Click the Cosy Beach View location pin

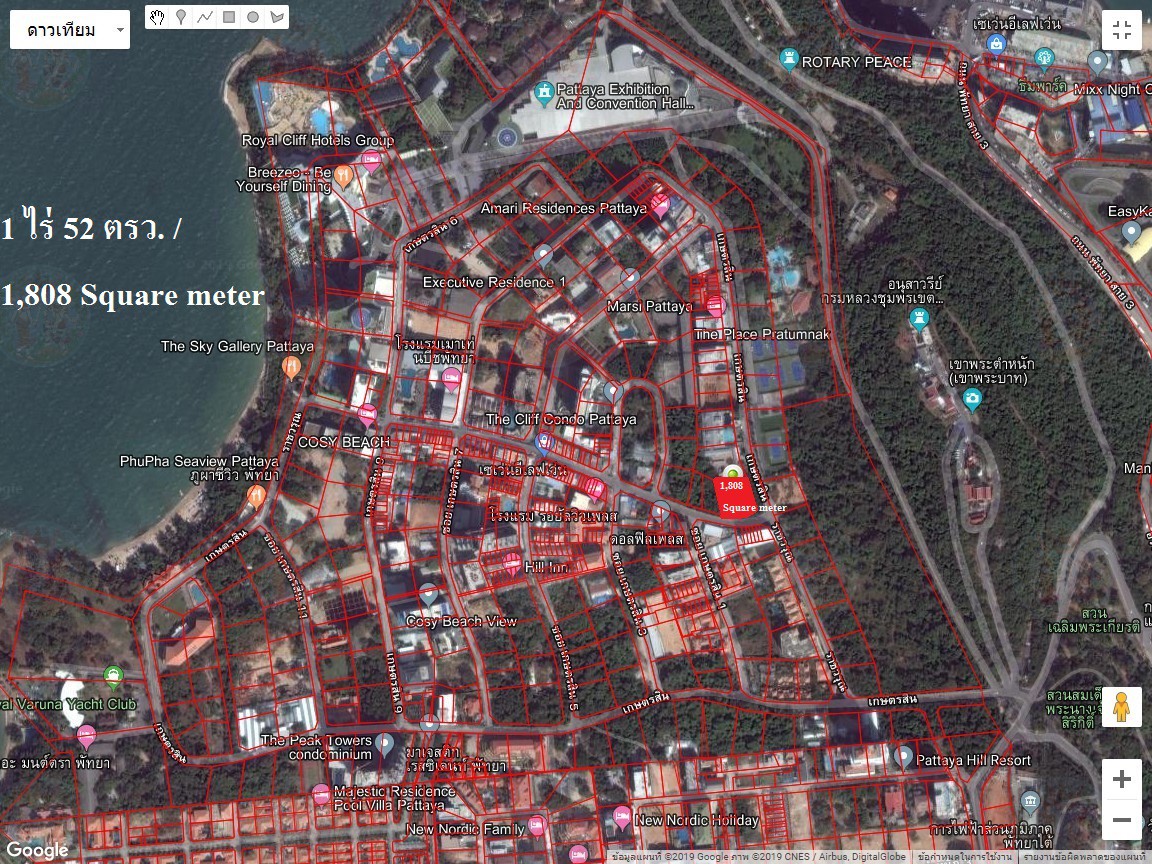[x=428, y=594]
